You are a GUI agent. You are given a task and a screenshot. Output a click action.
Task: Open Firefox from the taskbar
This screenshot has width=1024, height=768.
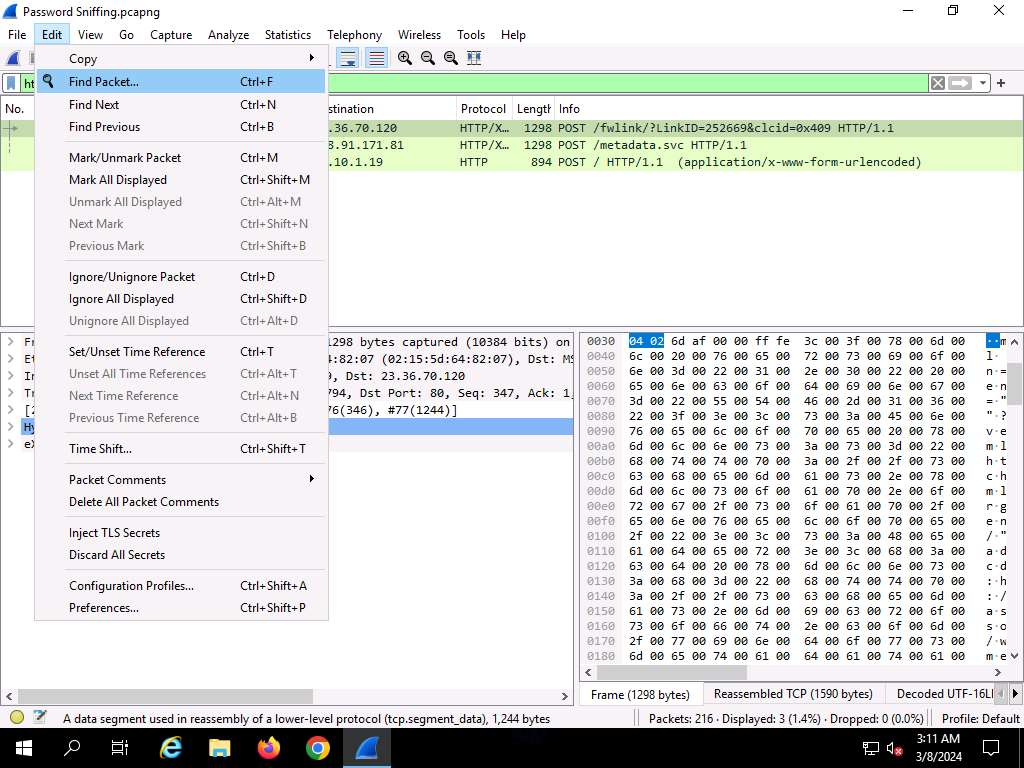[x=268, y=747]
